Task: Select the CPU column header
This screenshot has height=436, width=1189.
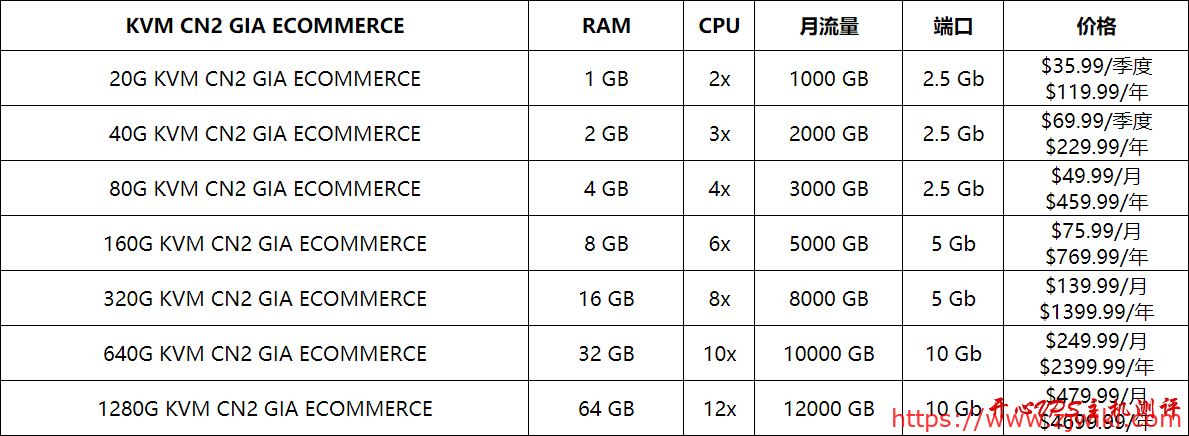Action: [719, 26]
